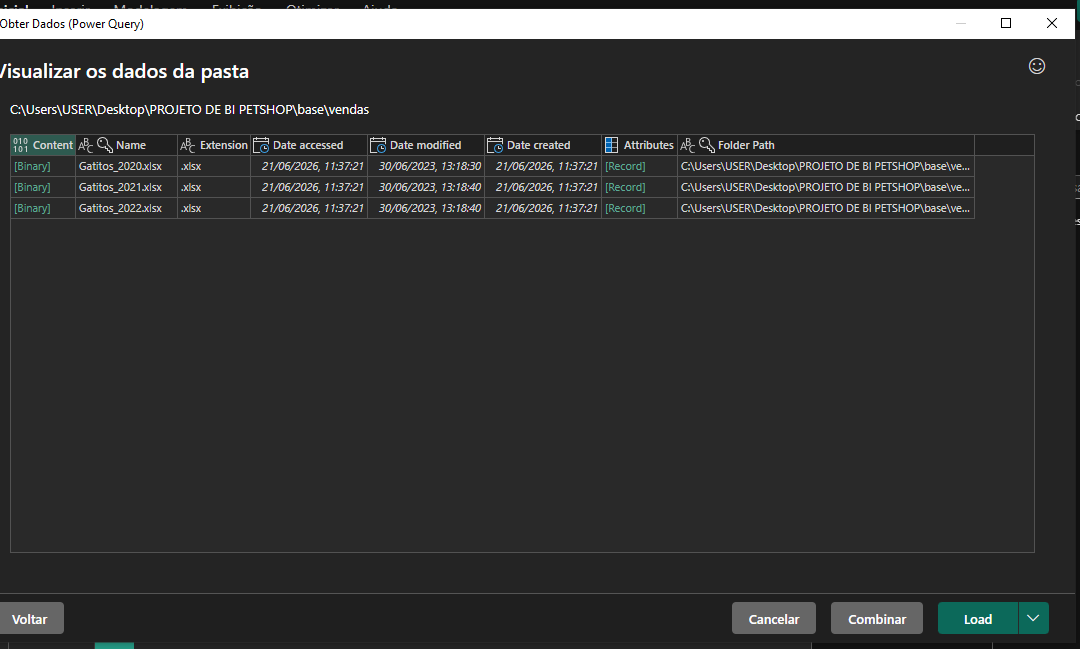Click the smiley feedback icon

tap(1037, 66)
